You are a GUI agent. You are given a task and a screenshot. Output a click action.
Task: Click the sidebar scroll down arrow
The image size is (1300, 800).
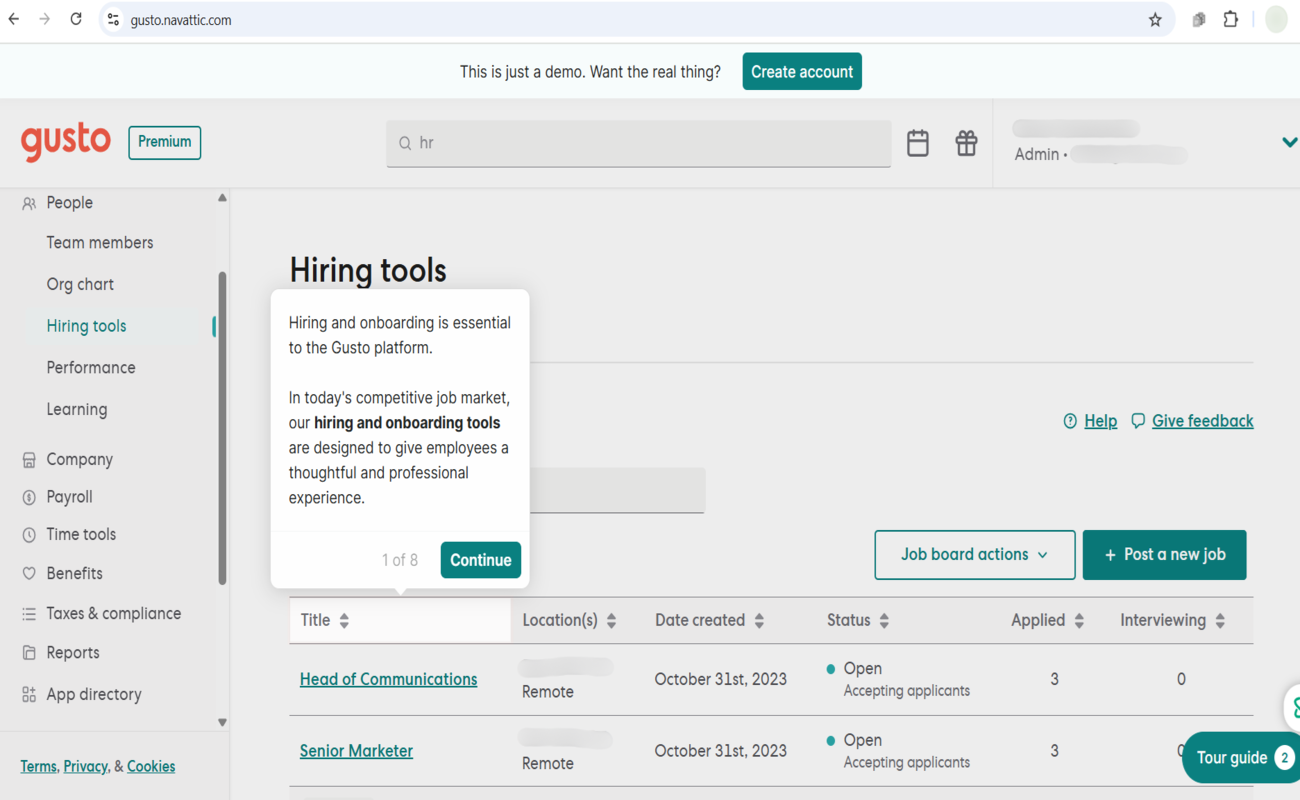(x=222, y=723)
